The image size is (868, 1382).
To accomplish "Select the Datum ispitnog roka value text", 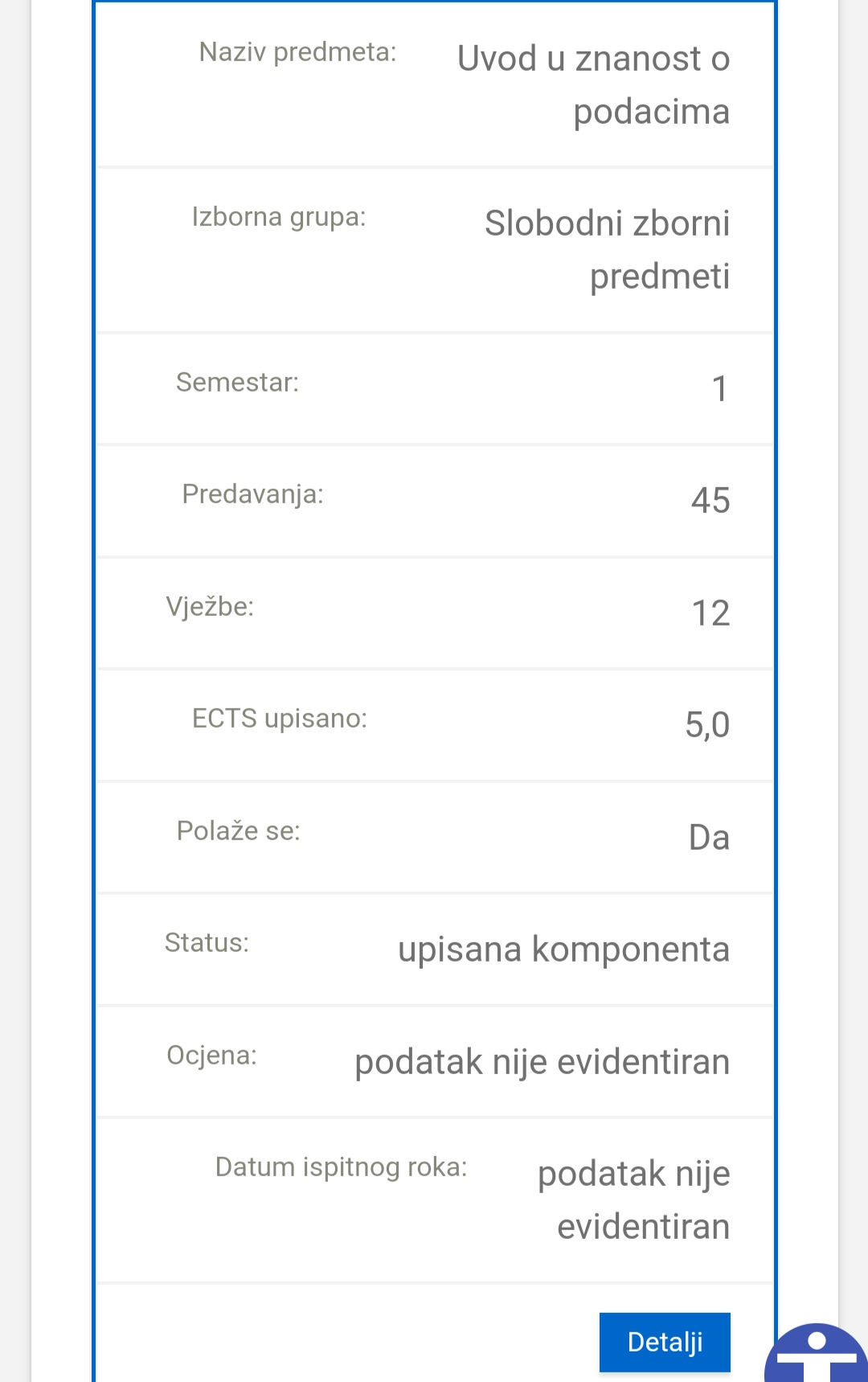I will coord(633,1200).
